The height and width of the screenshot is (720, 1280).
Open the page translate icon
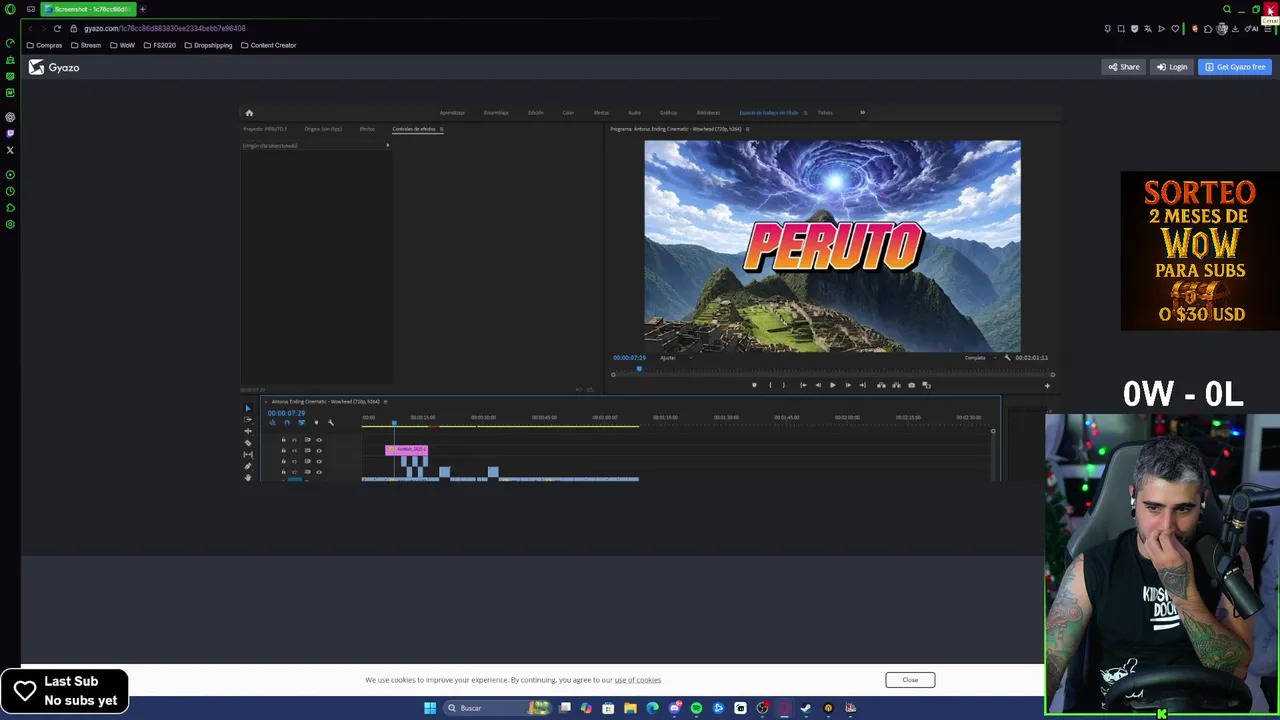[1148, 28]
